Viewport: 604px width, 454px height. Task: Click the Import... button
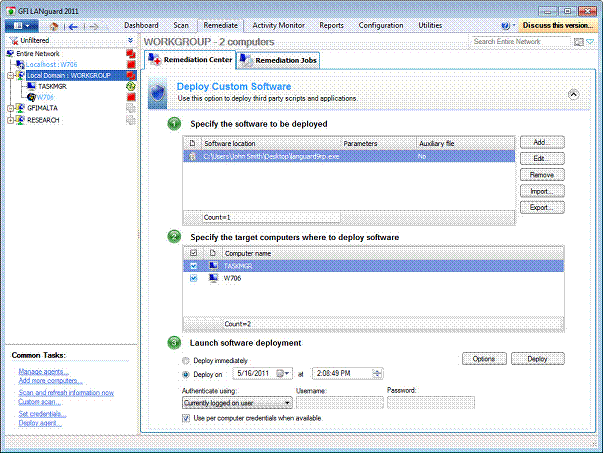pos(542,191)
